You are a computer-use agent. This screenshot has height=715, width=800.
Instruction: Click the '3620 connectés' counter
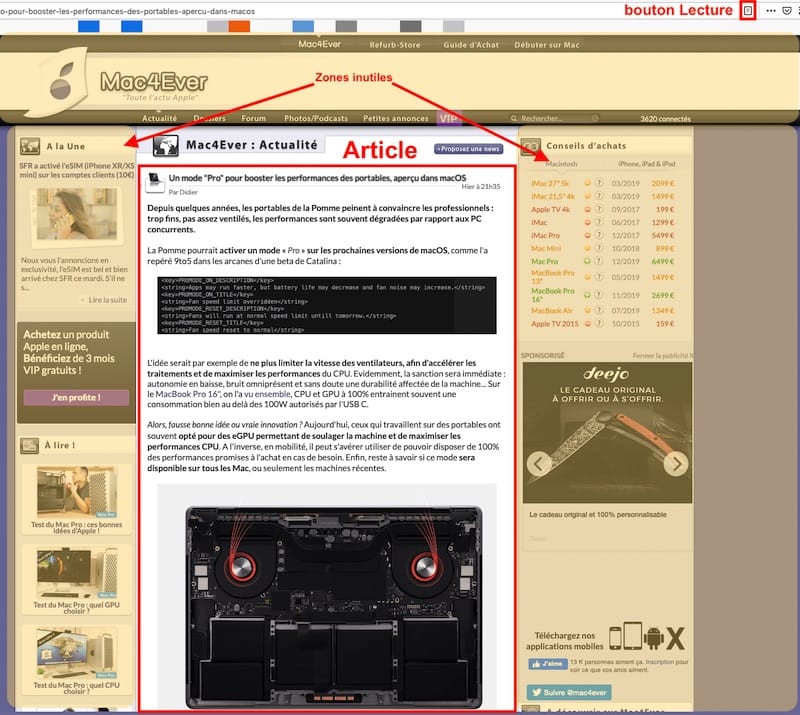tap(666, 119)
